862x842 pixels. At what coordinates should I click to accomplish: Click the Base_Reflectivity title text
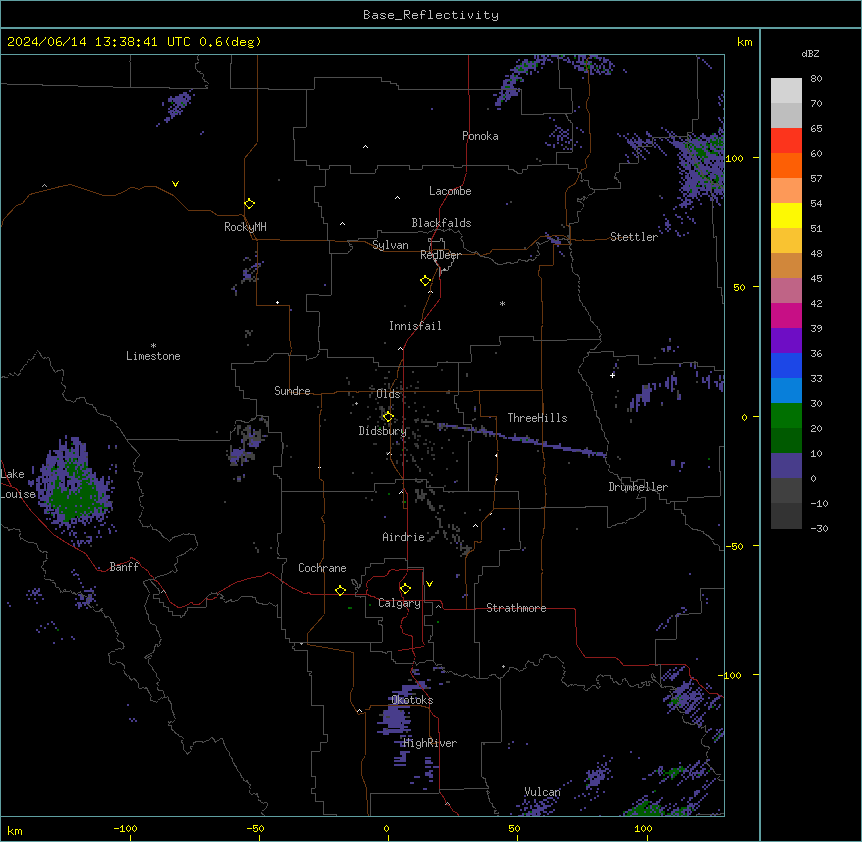431,15
